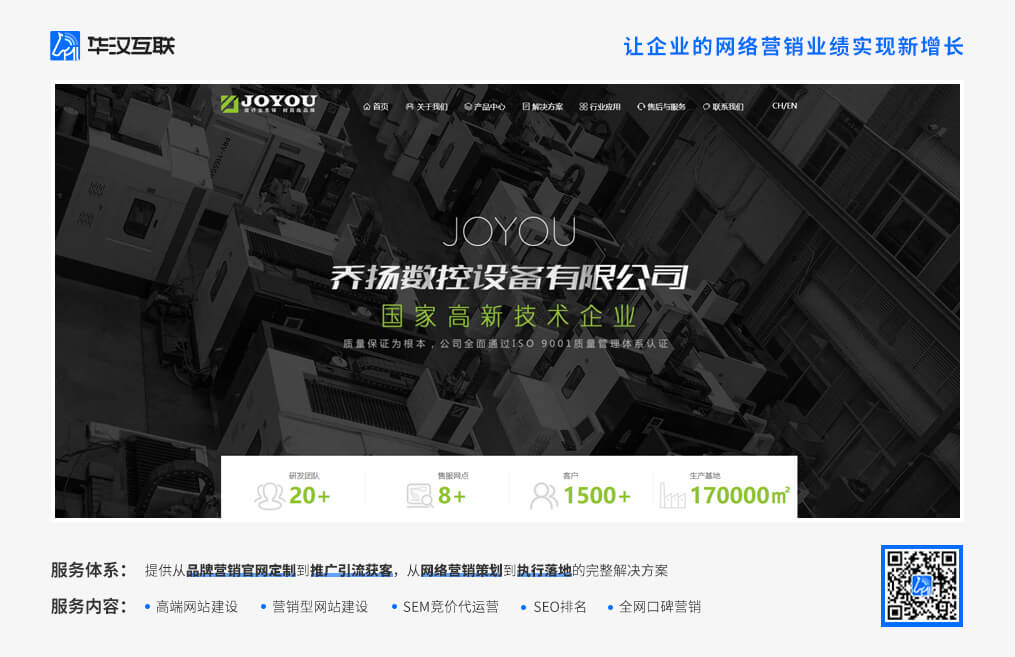Open the 联系我们 menu item
1015x657 pixels.
click(x=723, y=107)
